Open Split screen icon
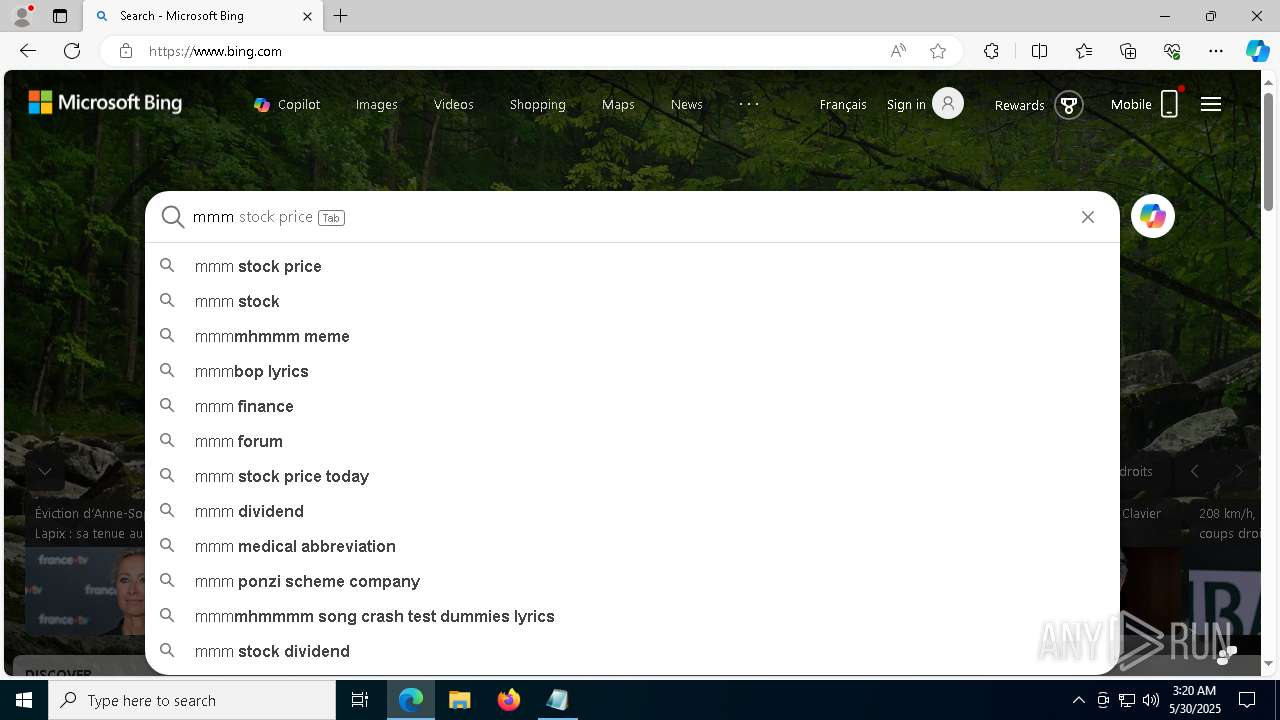This screenshot has width=1280, height=720. (x=1039, y=51)
